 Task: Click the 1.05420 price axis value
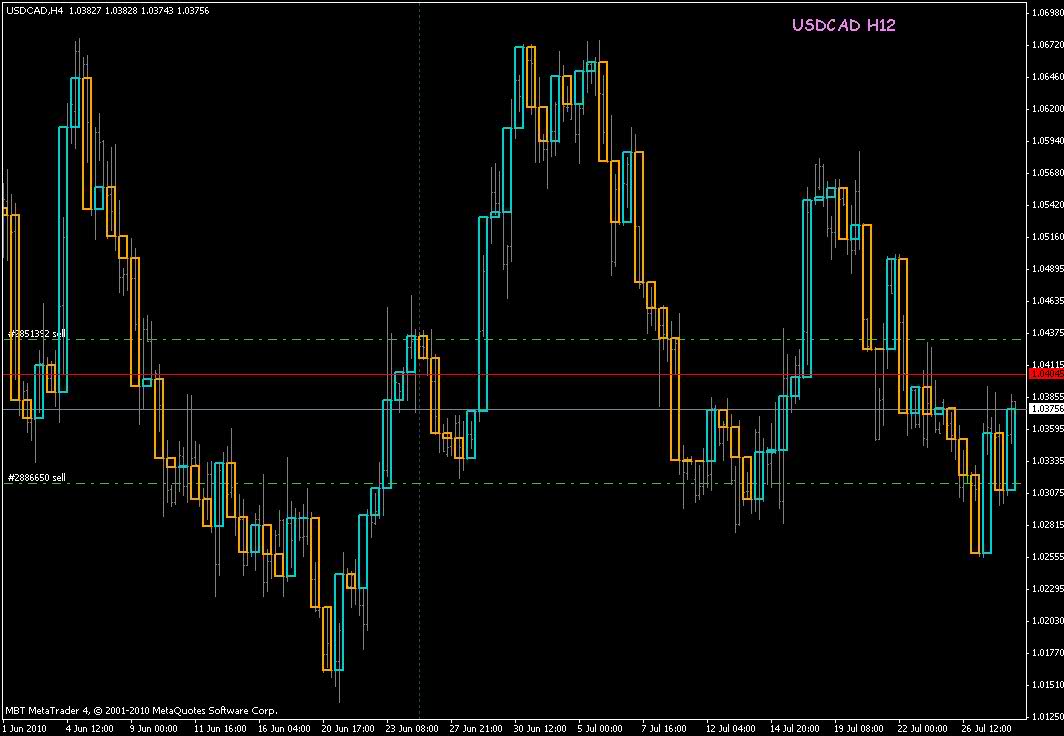tap(1047, 204)
